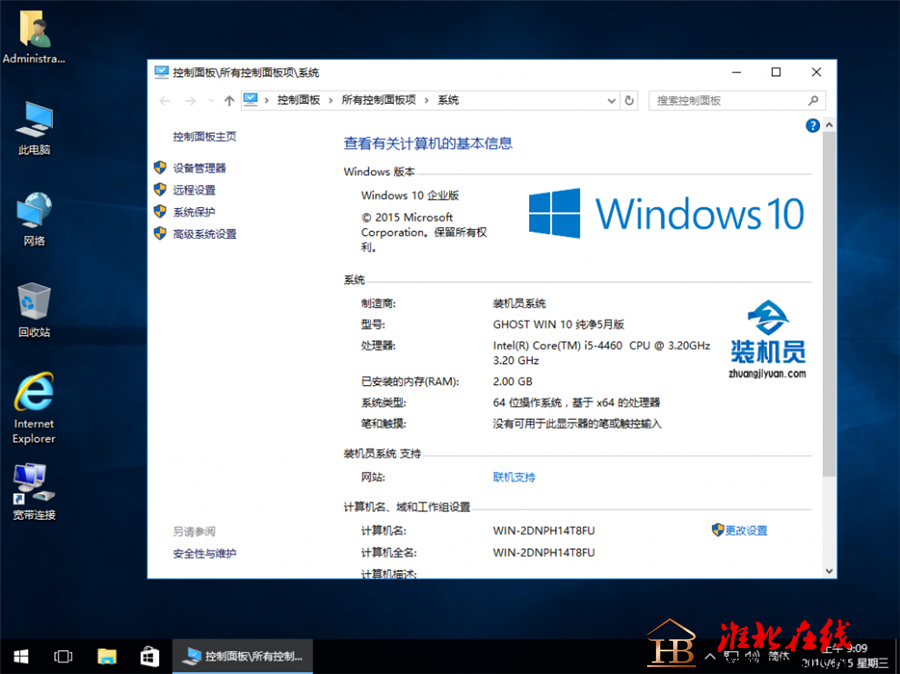Click the vertical scrollbar thumb
900x674 pixels.
[x=829, y=304]
